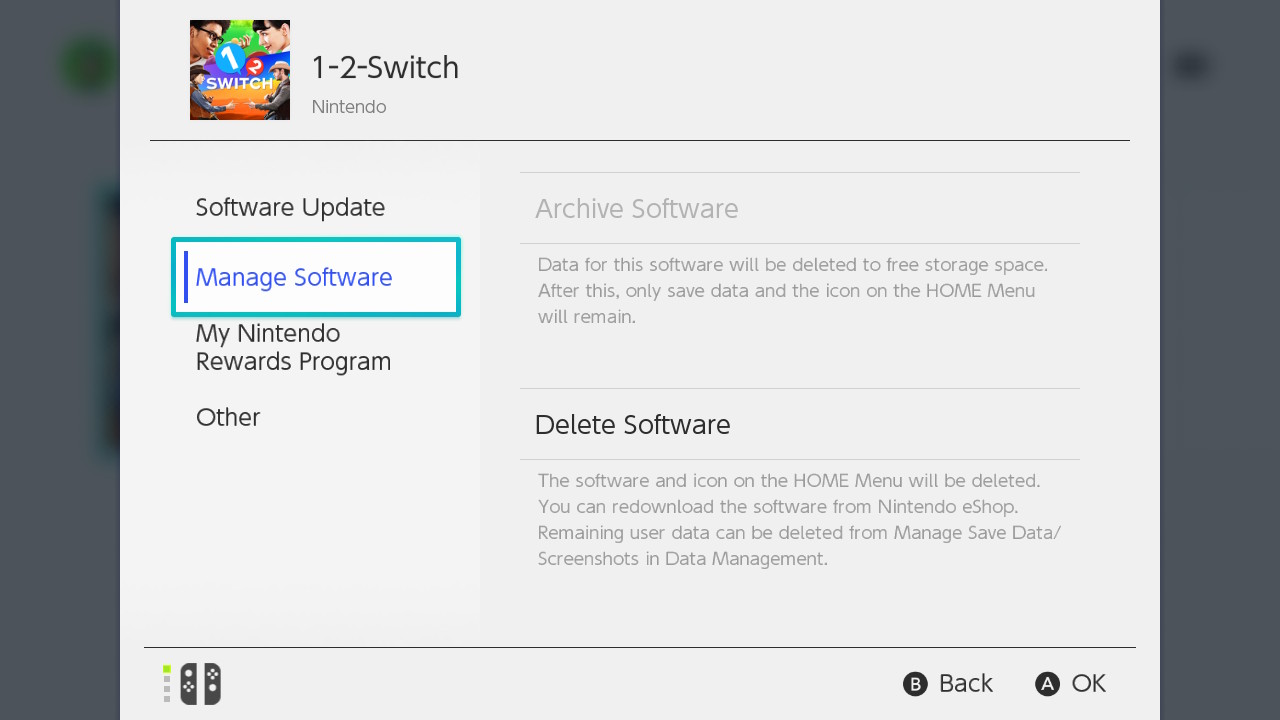Click the dimmed icon at top-right background
Viewport: 1280px width, 720px height.
1191,66
